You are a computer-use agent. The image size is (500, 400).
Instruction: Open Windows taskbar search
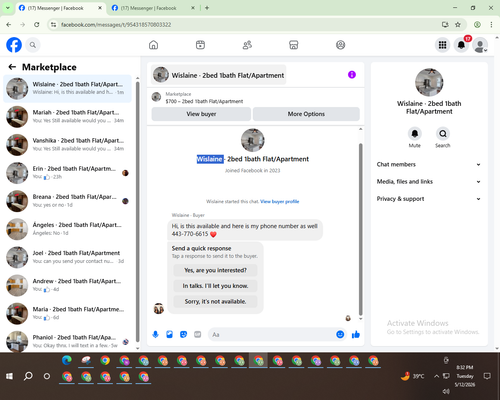pyautogui.click(x=28, y=376)
